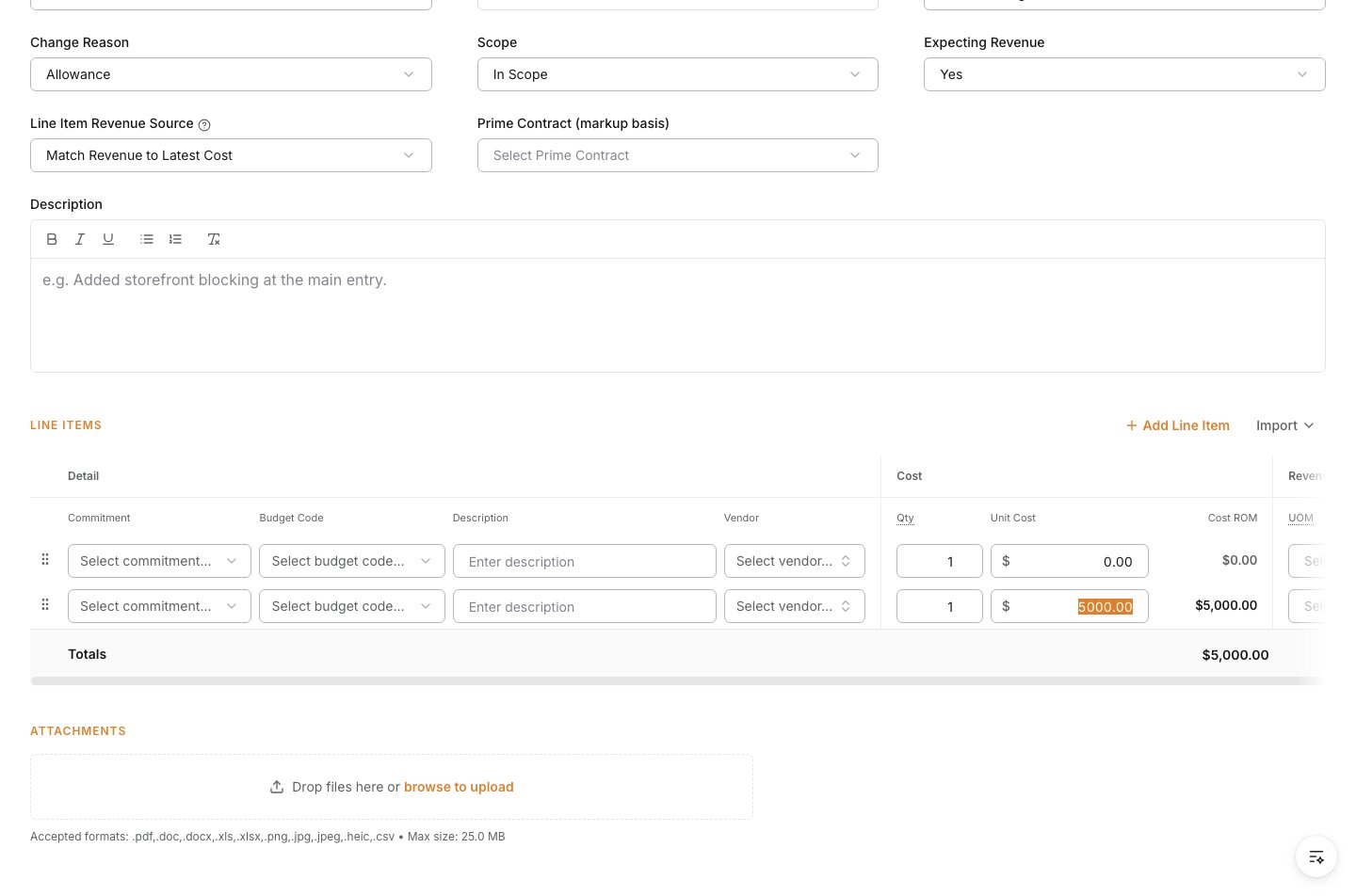Insert bulleted list in Description editor
The image size is (1356, 896).
[147, 239]
